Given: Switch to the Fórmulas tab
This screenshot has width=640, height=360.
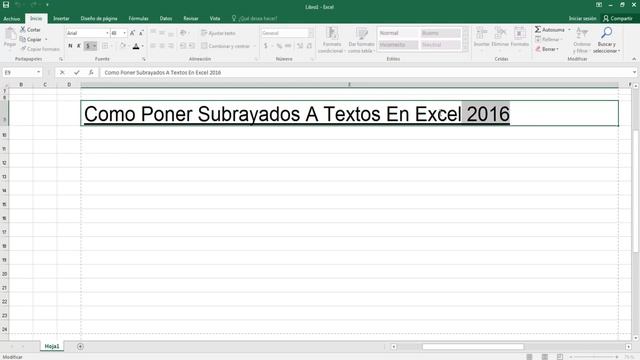Looking at the screenshot, I should click(x=138, y=18).
